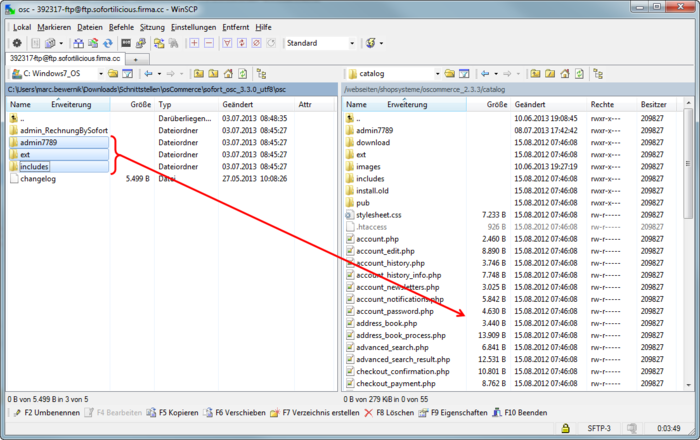Click the Synchronized browsing icon
700x440 pixels.
point(159,43)
